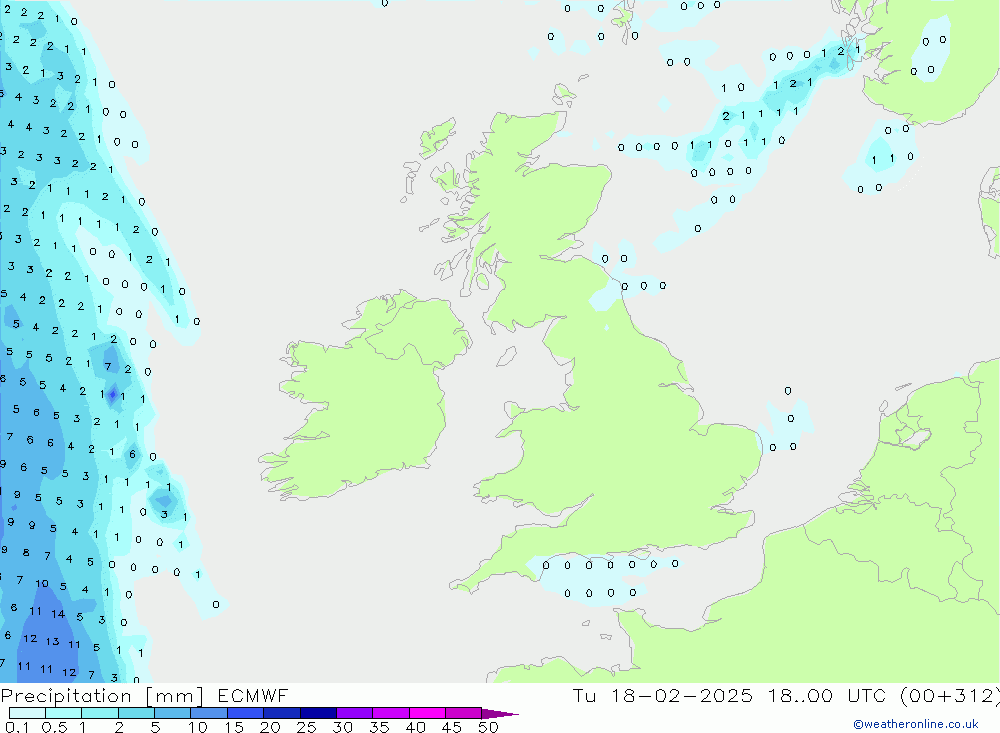Click the legend label '50'
The width and height of the screenshot is (1000, 733).
pyautogui.click(x=488, y=727)
